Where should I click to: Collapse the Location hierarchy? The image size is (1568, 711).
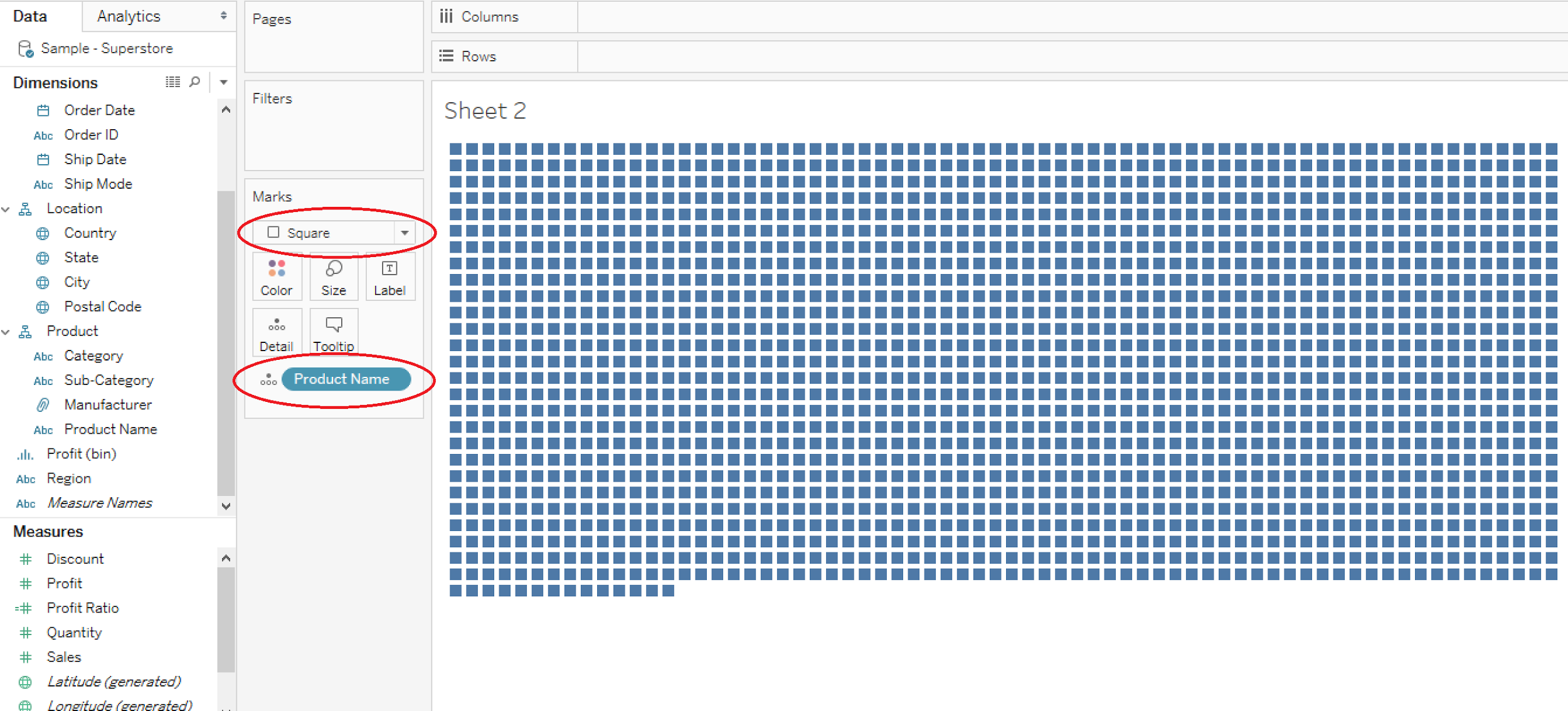tap(6, 208)
